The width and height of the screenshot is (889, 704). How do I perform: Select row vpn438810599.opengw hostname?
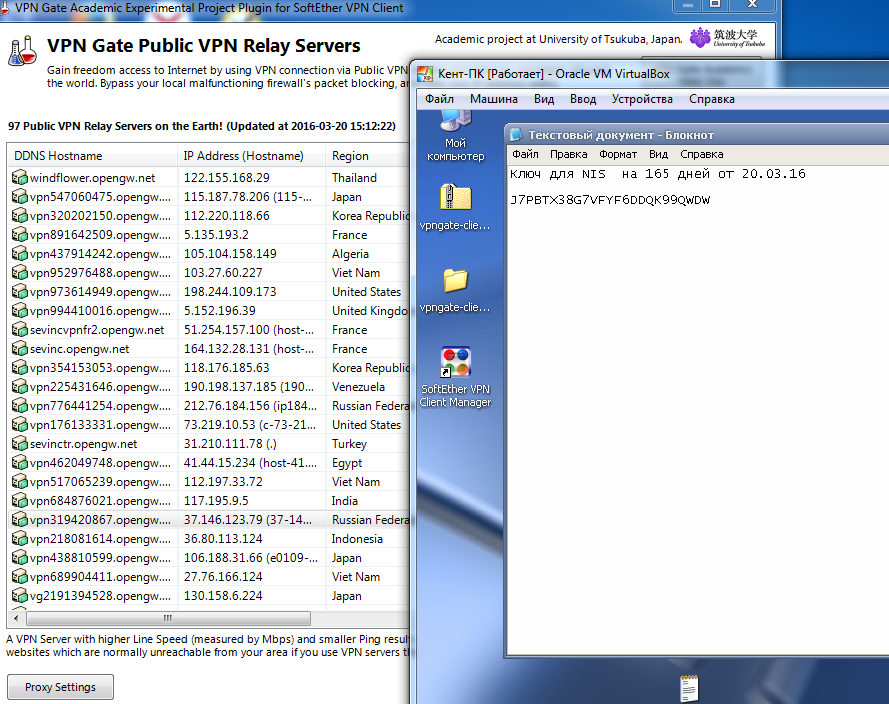coord(100,558)
